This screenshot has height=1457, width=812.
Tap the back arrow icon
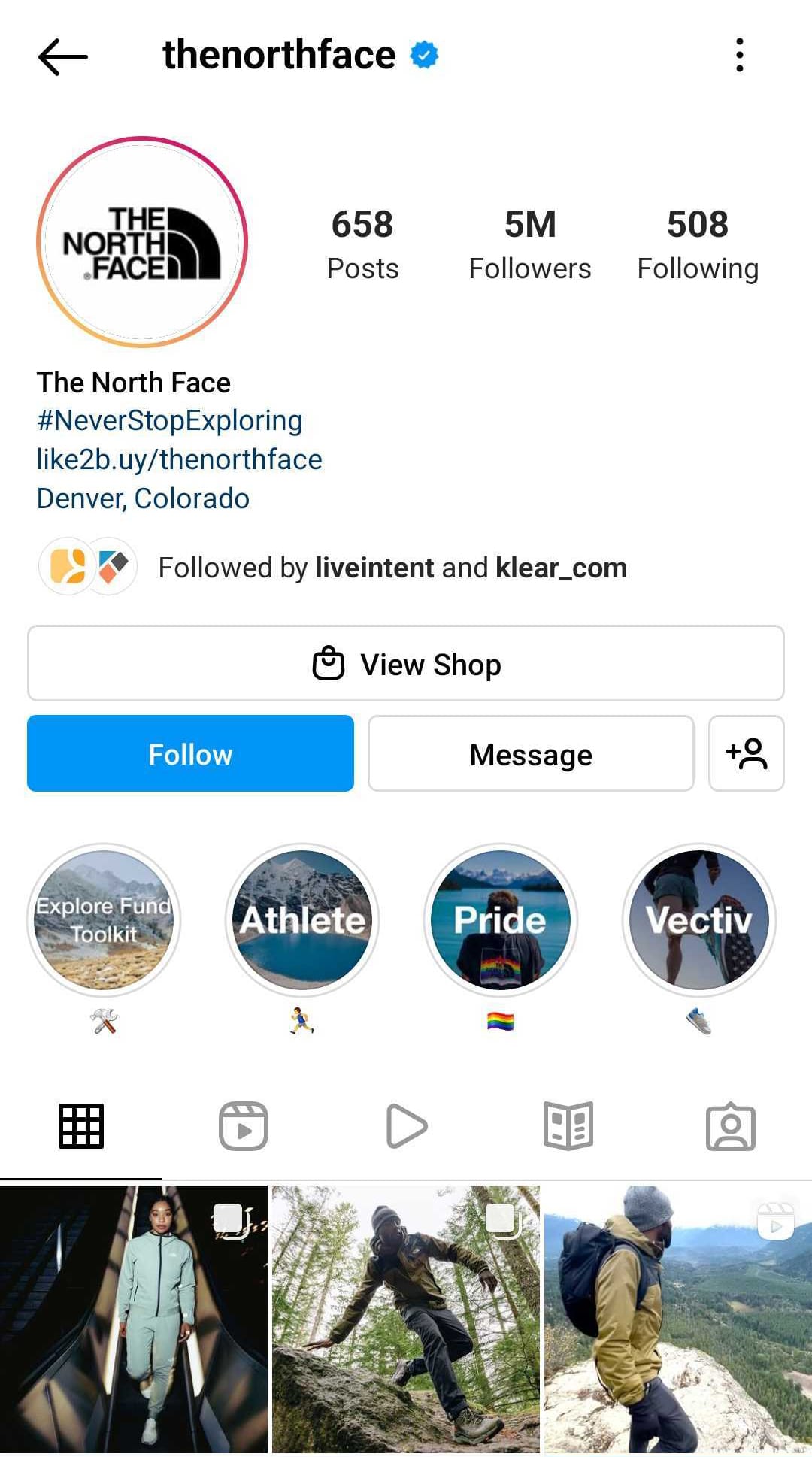coord(62,56)
